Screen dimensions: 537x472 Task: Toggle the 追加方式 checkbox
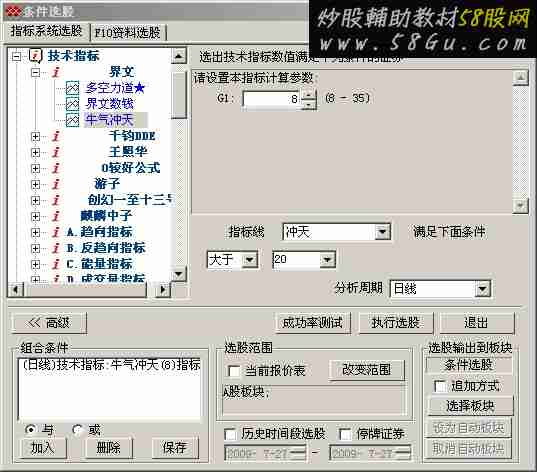coord(440,386)
